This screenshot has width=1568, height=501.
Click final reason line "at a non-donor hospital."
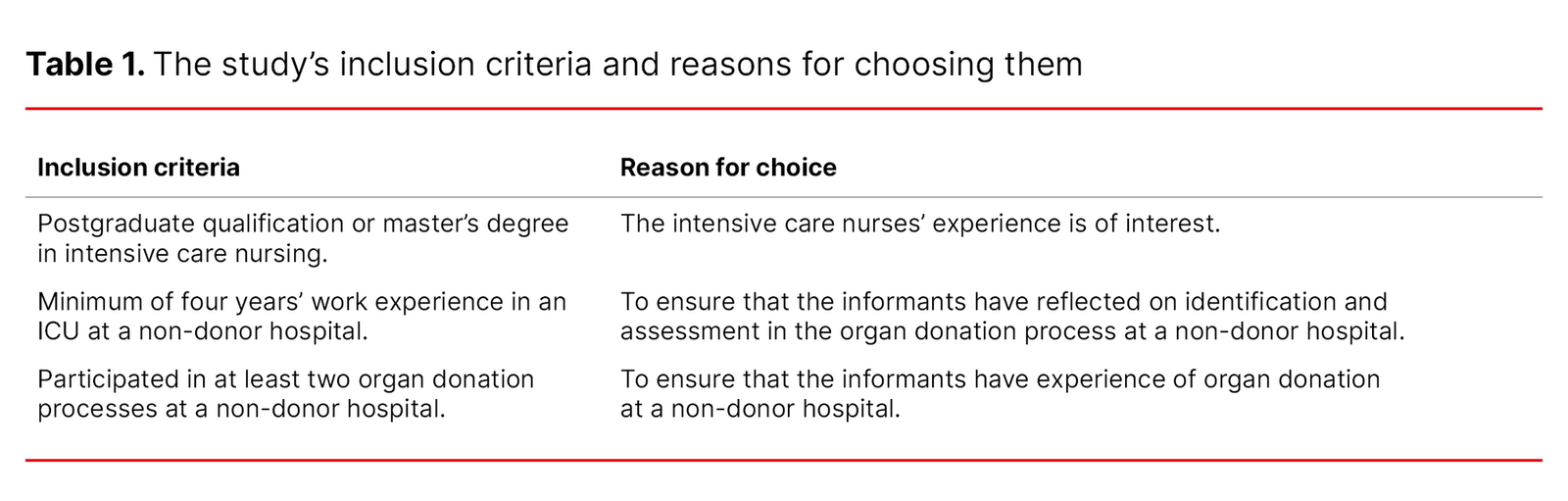tap(759, 408)
